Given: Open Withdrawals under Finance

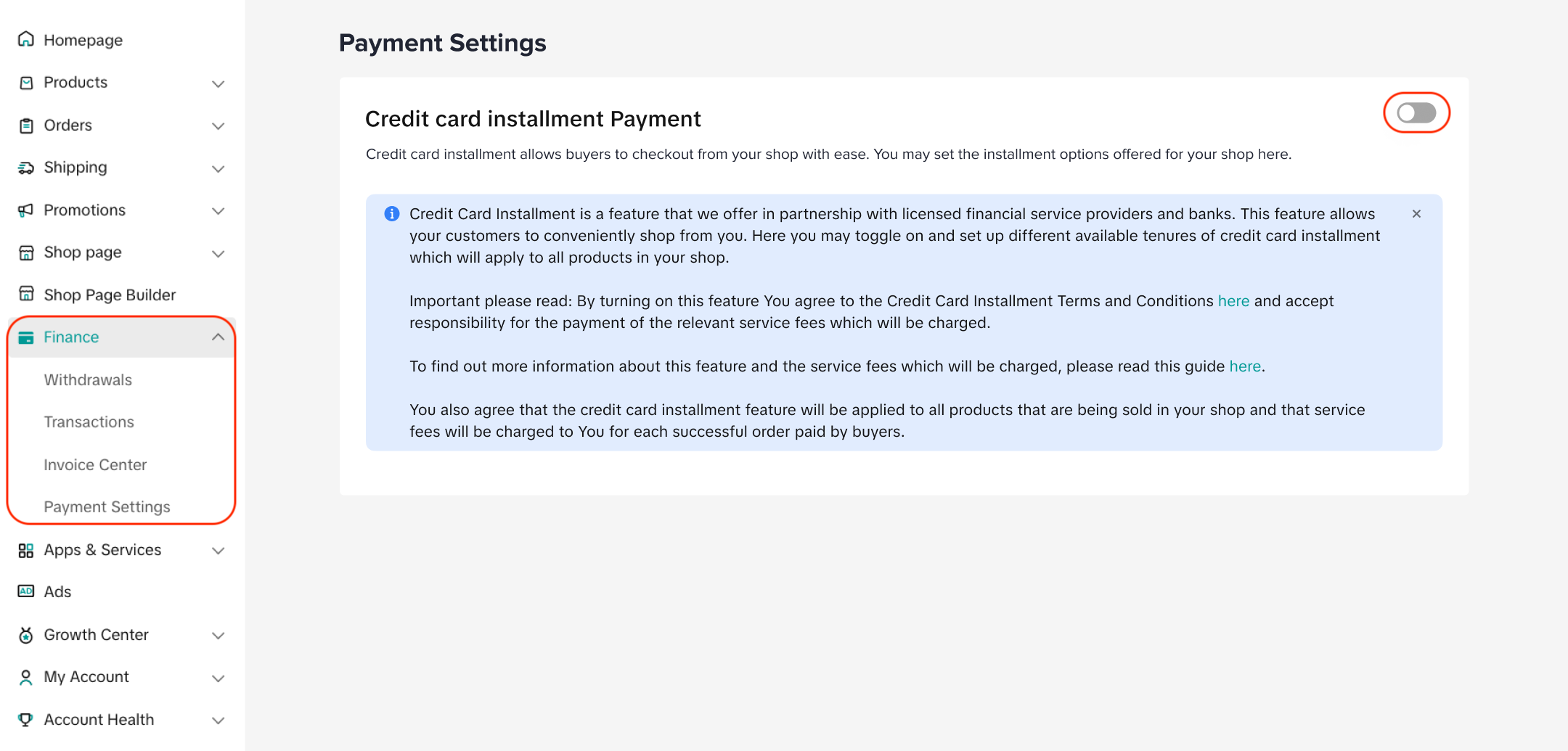Looking at the screenshot, I should [x=88, y=379].
